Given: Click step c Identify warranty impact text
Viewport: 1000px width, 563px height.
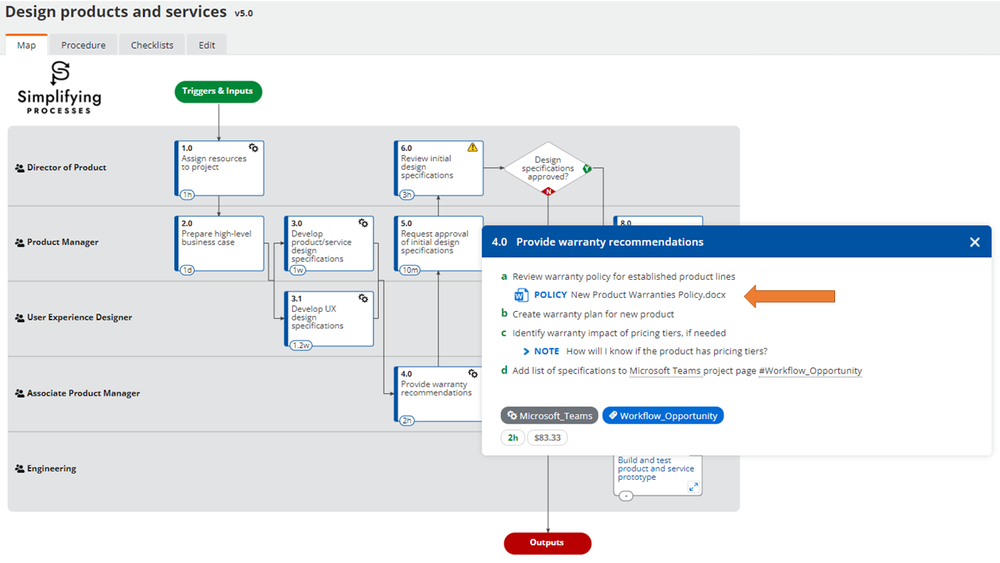Looking at the screenshot, I should (x=619, y=333).
